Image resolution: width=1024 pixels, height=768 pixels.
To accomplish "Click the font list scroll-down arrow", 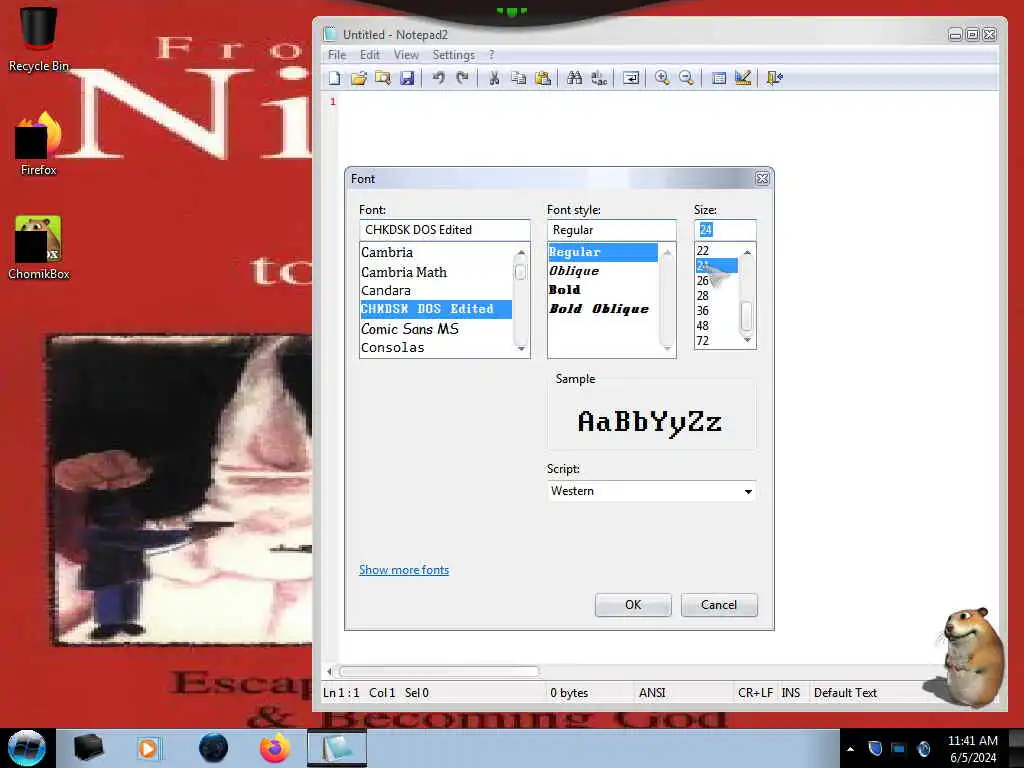I will tap(520, 349).
